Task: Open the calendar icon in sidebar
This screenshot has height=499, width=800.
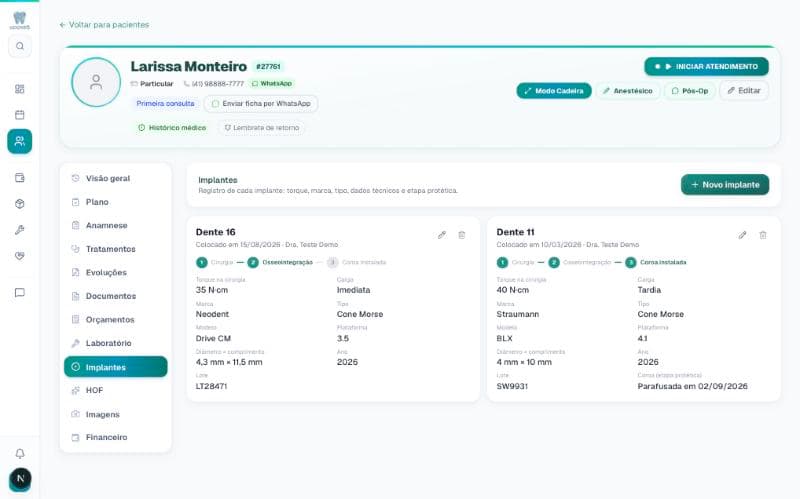Action: [x=20, y=114]
